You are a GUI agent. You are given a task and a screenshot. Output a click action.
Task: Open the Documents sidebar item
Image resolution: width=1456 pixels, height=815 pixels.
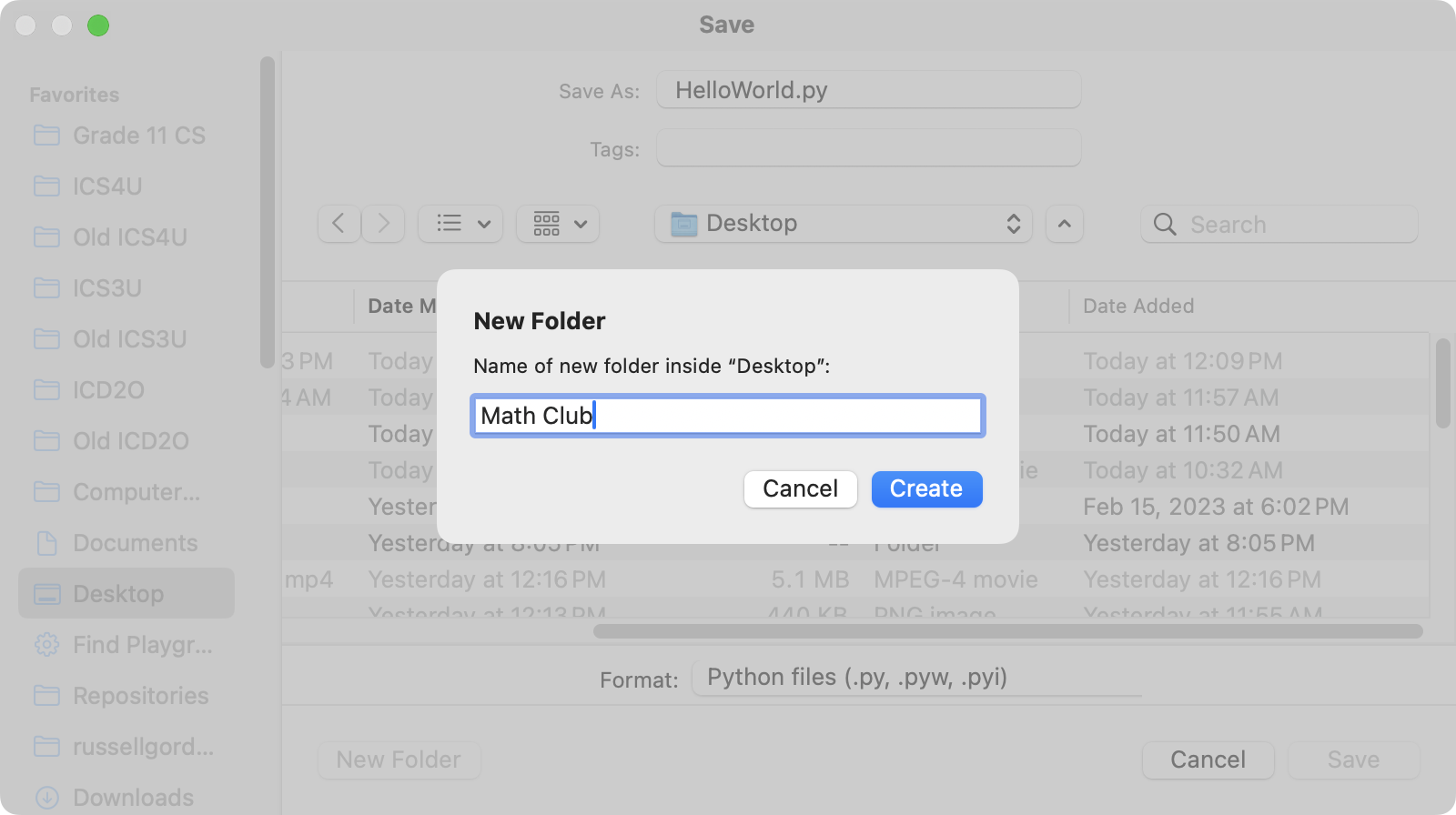pos(135,543)
